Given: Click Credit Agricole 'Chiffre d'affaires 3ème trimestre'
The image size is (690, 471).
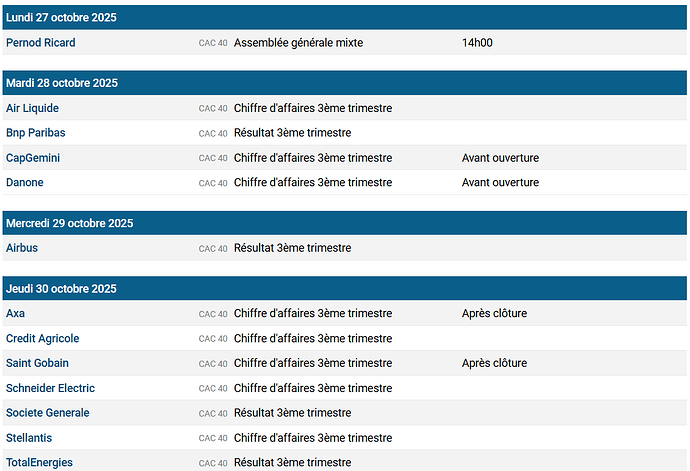Looking at the screenshot, I should (x=313, y=339).
